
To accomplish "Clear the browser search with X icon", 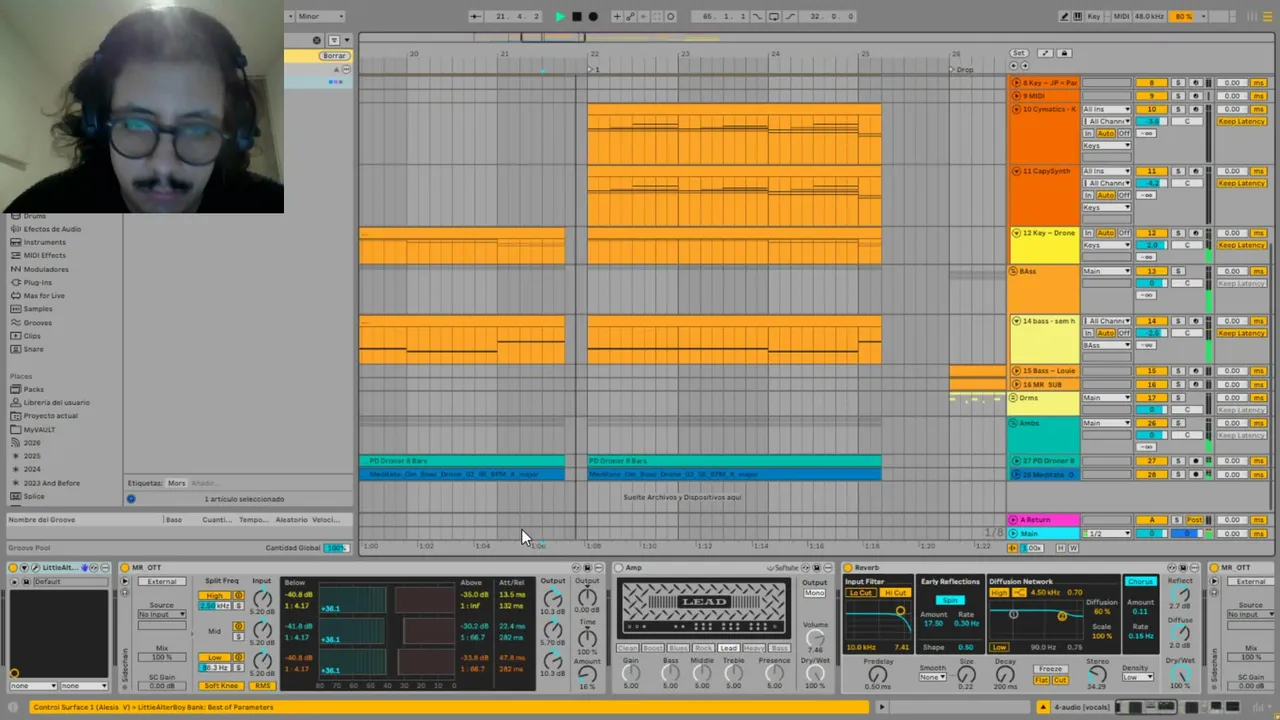I will pyautogui.click(x=317, y=41).
